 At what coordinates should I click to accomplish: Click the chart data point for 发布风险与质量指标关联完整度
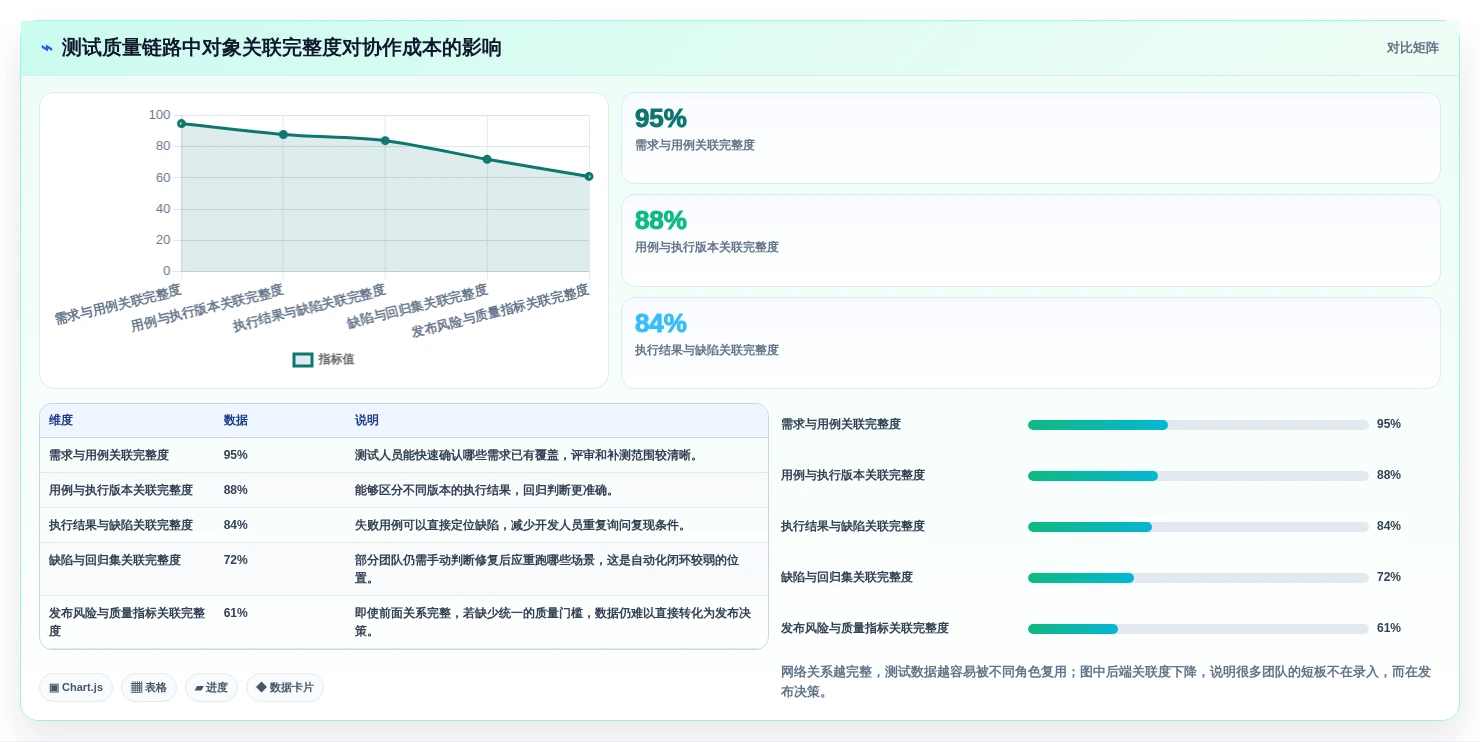pos(589,177)
